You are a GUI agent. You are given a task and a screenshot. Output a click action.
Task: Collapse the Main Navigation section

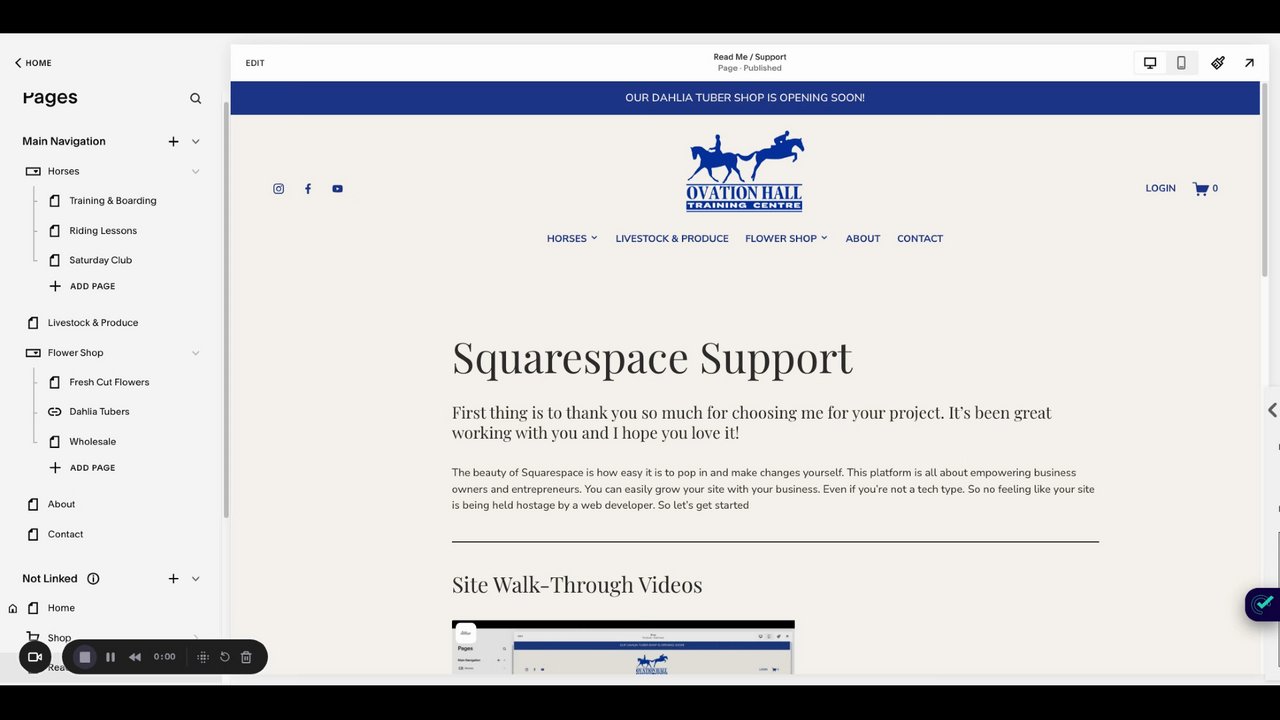pyautogui.click(x=196, y=141)
